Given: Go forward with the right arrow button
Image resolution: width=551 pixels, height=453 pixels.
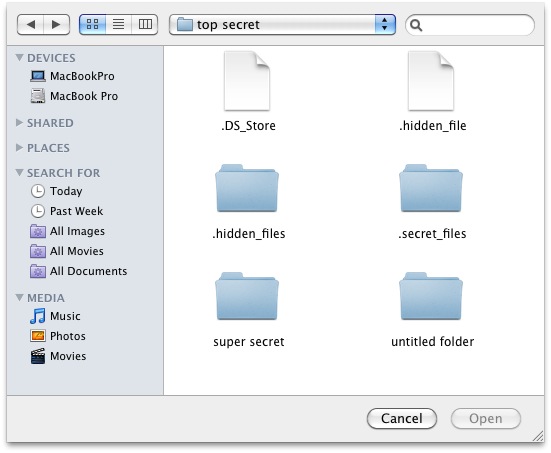Looking at the screenshot, I should [56, 25].
